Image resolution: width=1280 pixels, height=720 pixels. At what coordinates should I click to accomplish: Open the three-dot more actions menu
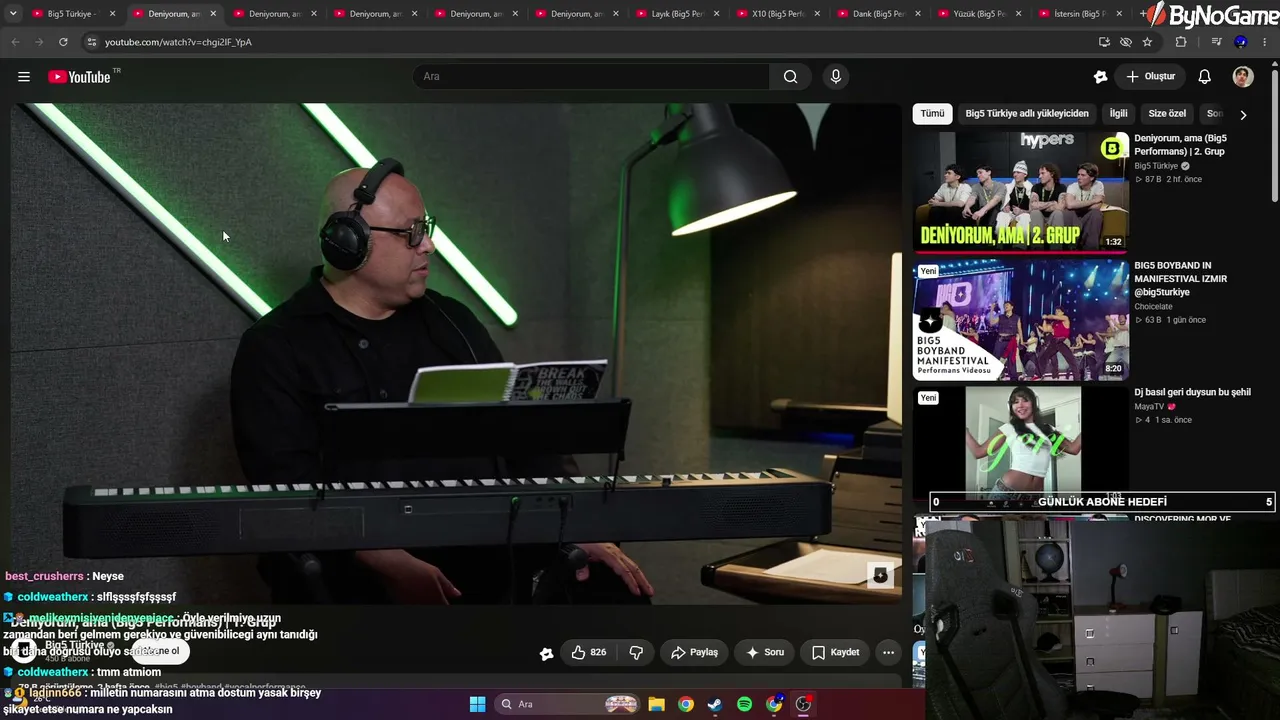[888, 652]
